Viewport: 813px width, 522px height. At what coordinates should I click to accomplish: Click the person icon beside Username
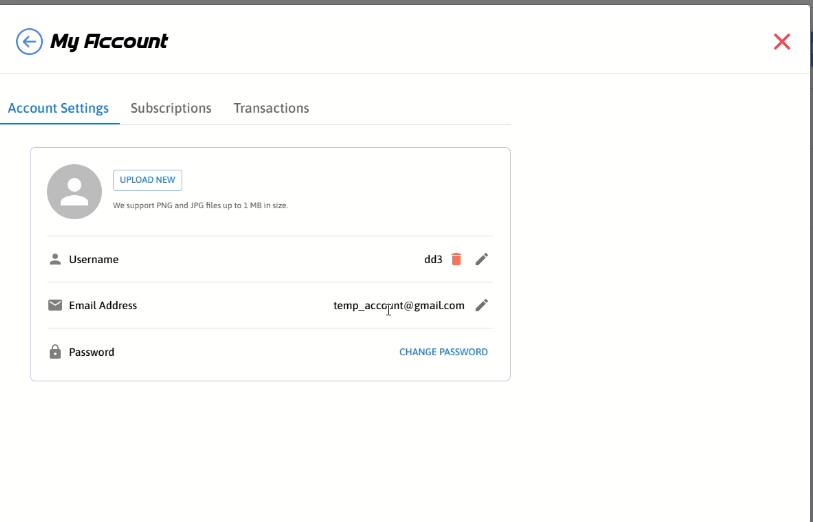[x=55, y=259]
